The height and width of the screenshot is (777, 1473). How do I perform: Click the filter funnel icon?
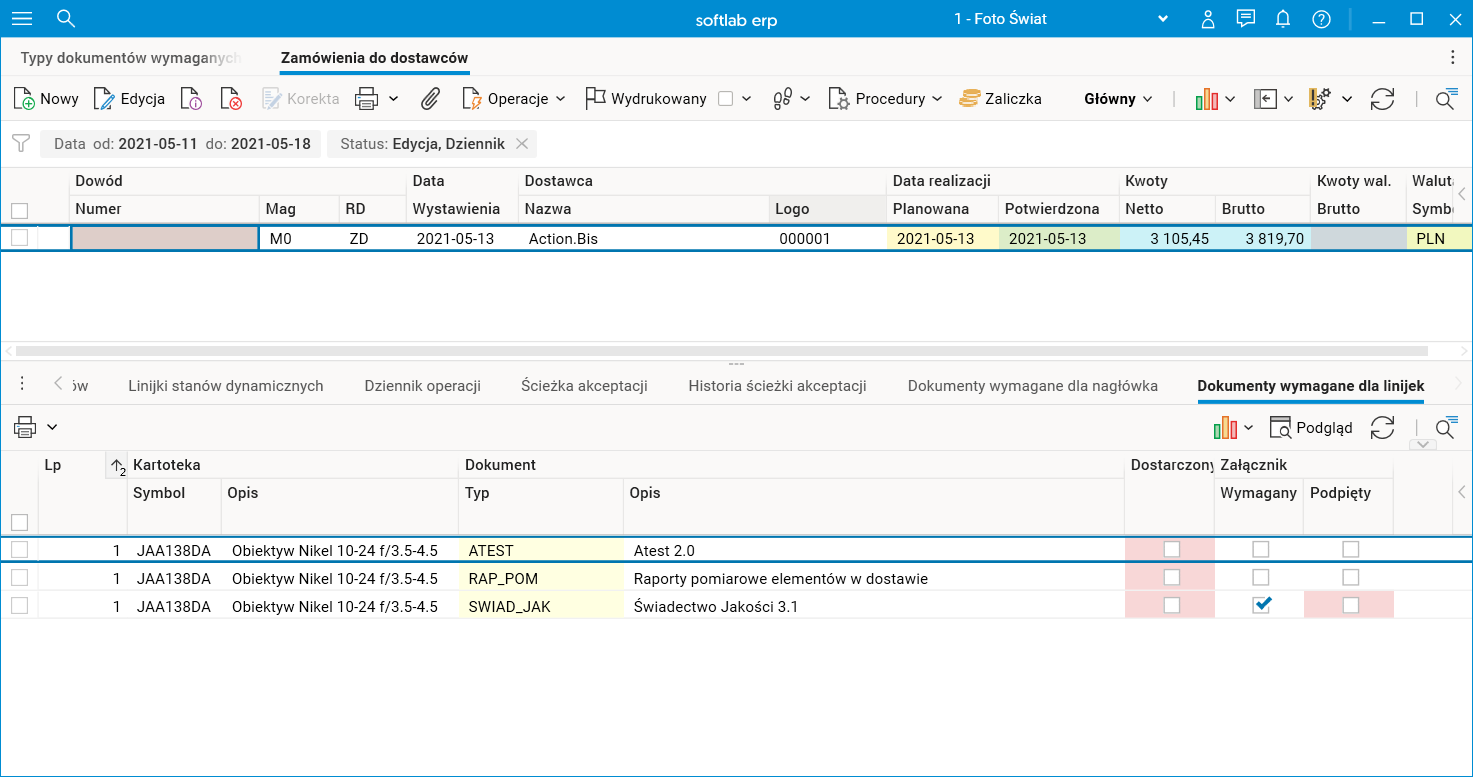[20, 143]
